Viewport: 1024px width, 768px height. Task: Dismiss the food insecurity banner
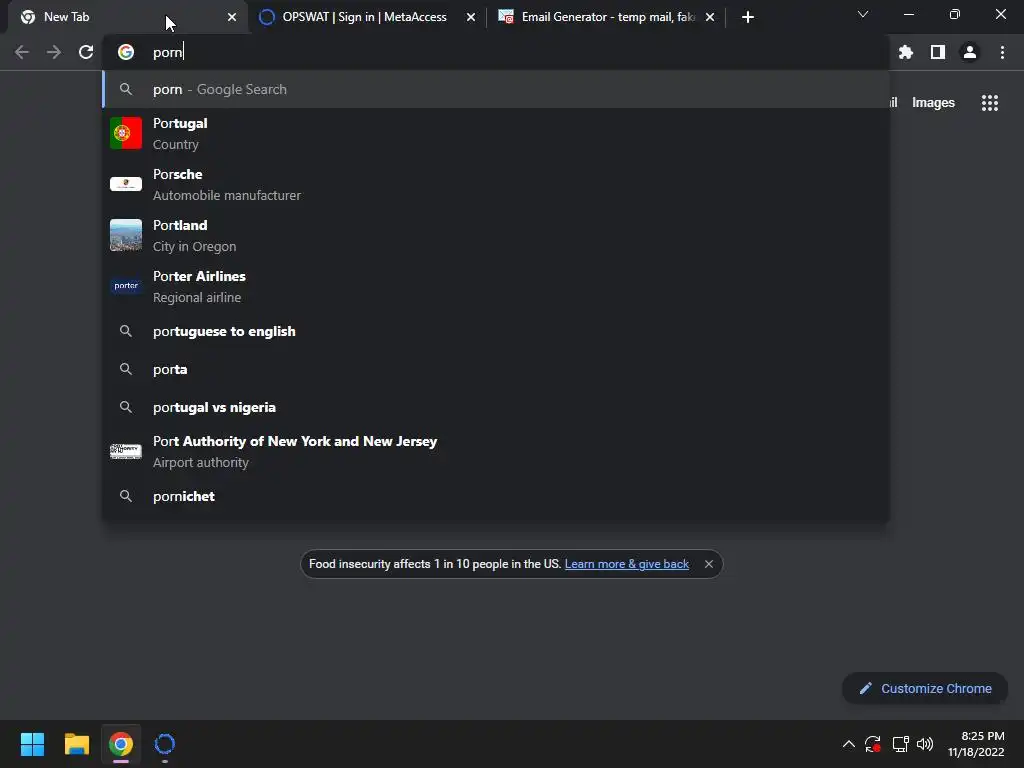pyautogui.click(x=709, y=564)
